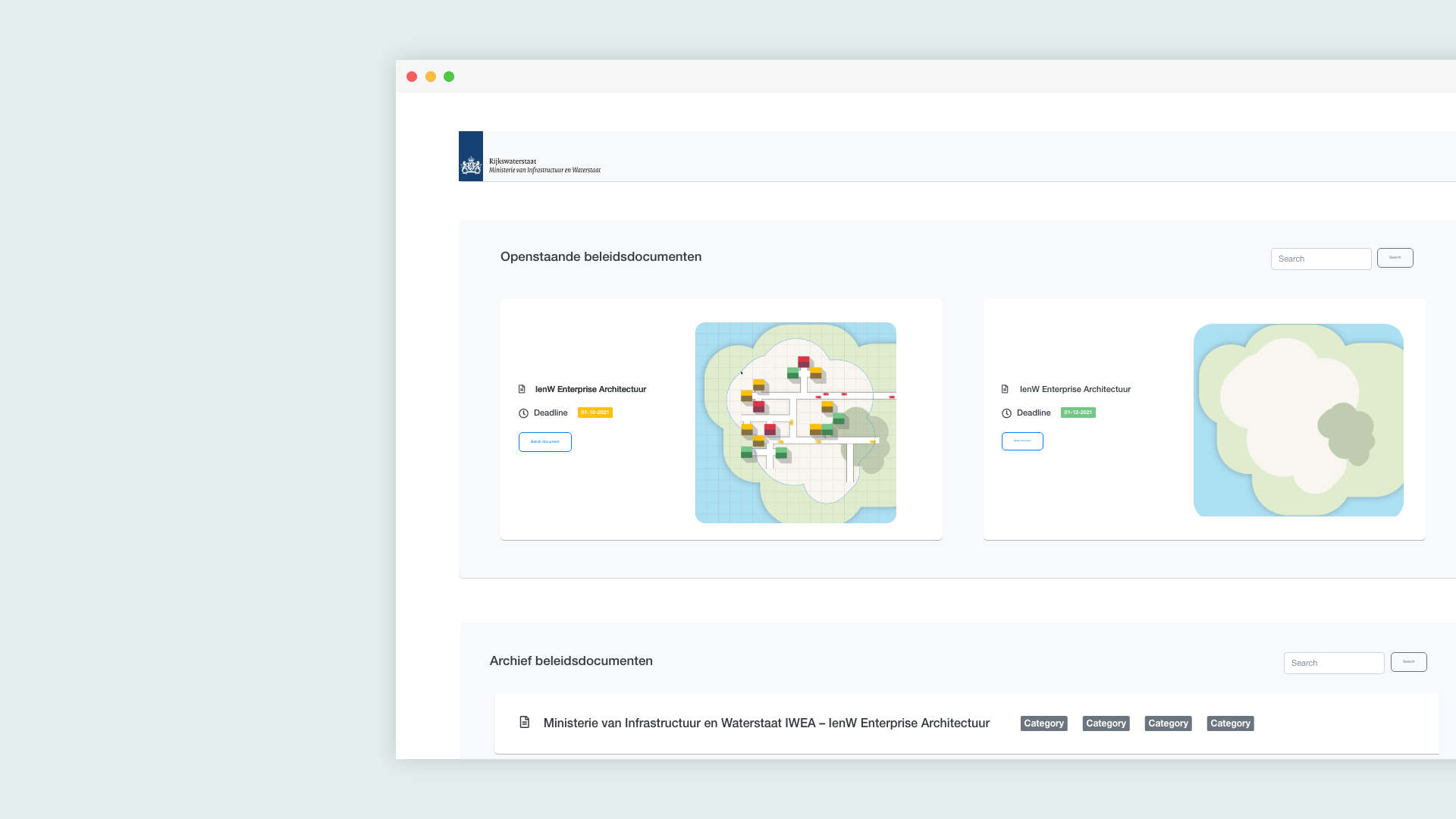The image size is (1456, 819).
Task: Focus search field of Openstaande beleidsdocumenten
Action: point(1320,259)
